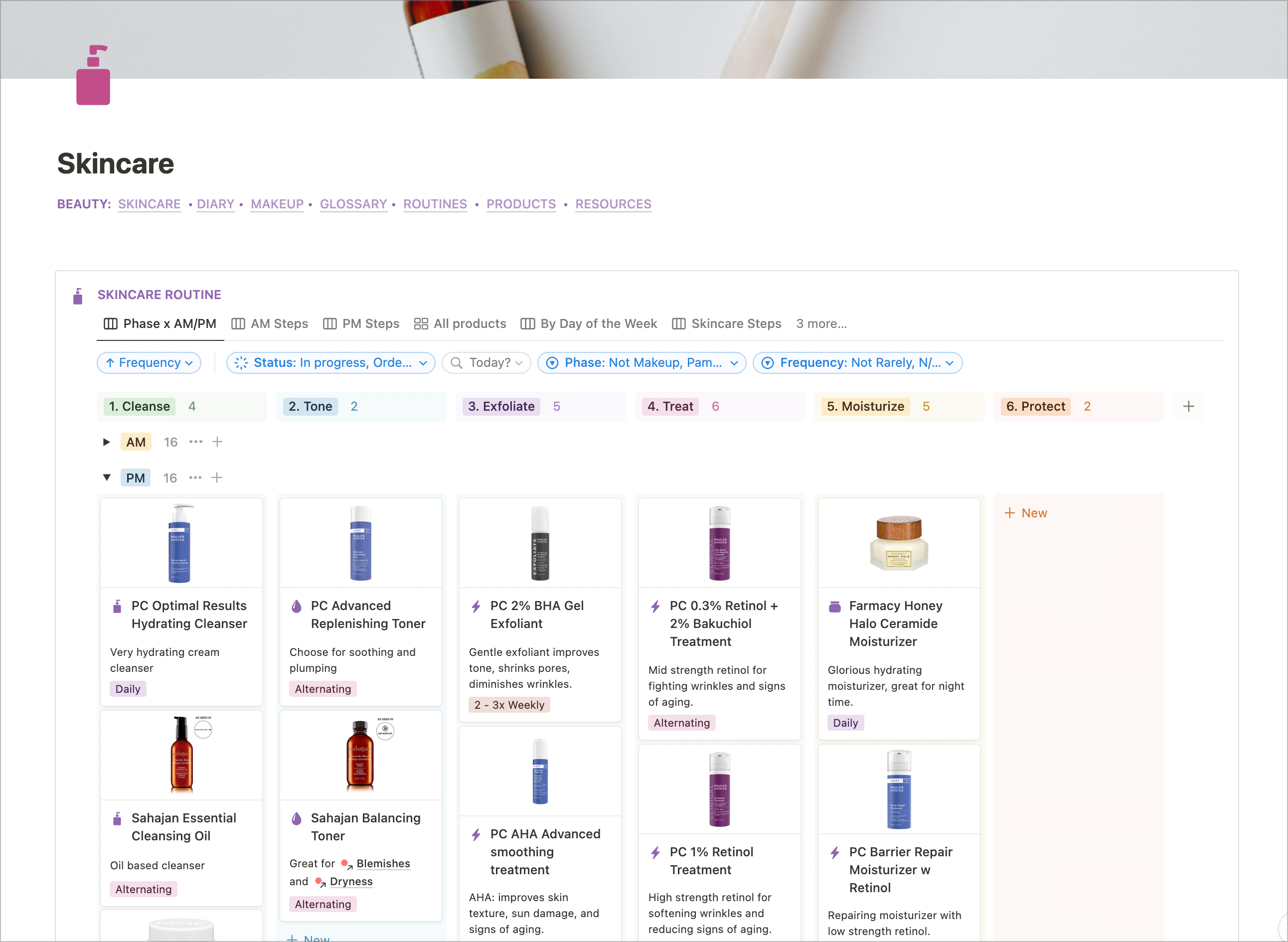Click Daily tag on PC Optimal Results card
The width and height of the screenshot is (1288, 942).
pos(128,689)
